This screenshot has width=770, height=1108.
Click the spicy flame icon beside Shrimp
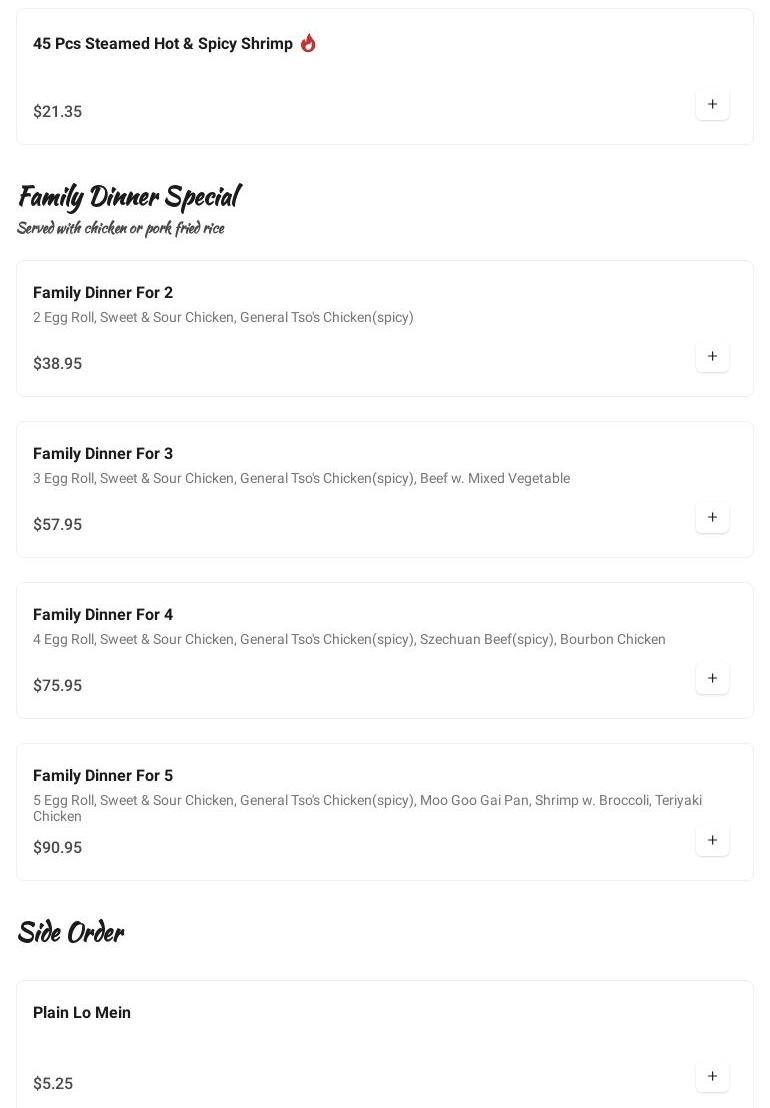308,43
